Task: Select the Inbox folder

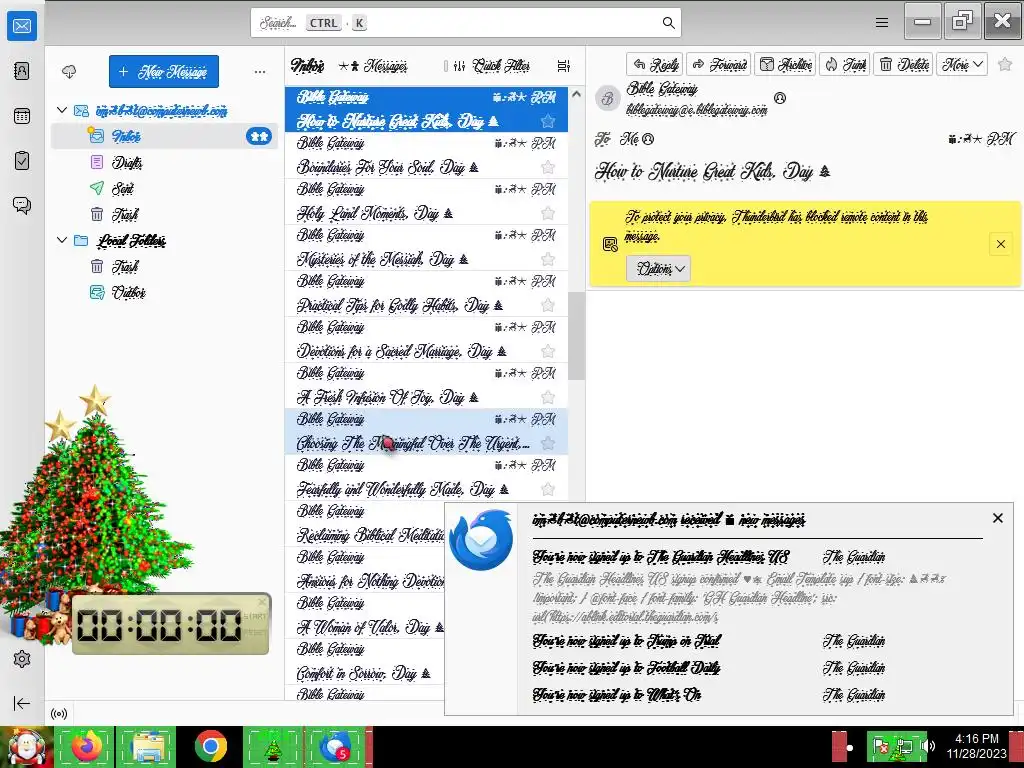Action: [x=165, y=136]
